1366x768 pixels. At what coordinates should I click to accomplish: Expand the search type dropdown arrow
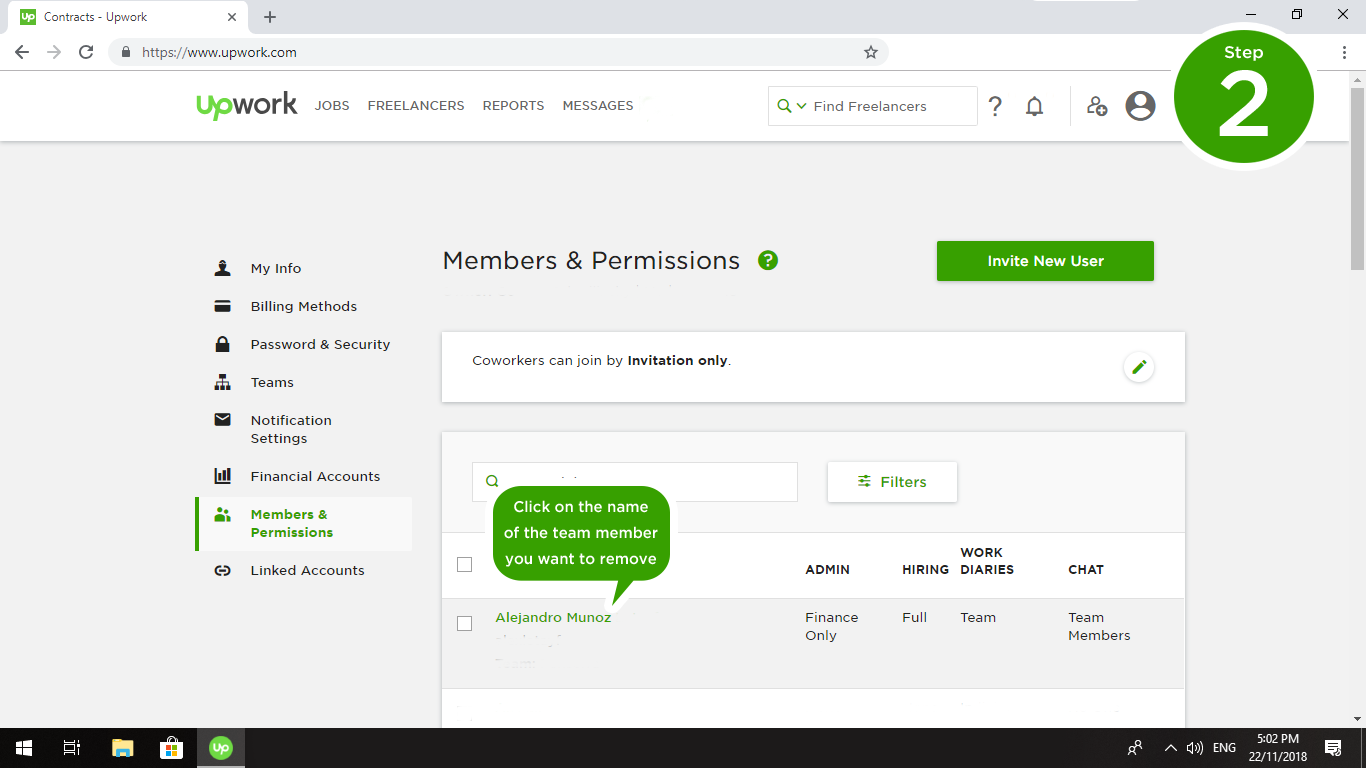click(801, 106)
